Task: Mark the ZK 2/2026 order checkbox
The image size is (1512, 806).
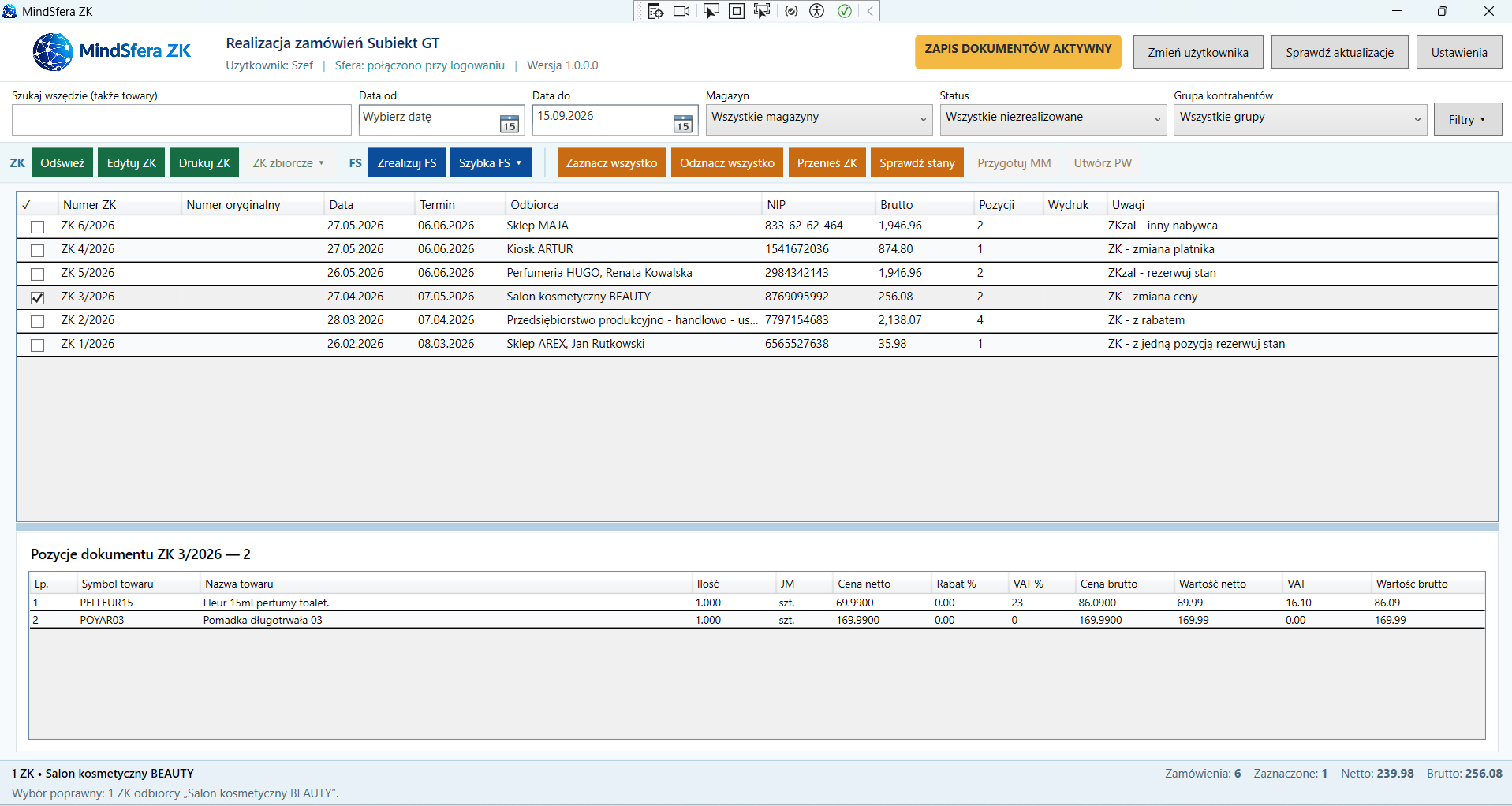Action: (37, 322)
